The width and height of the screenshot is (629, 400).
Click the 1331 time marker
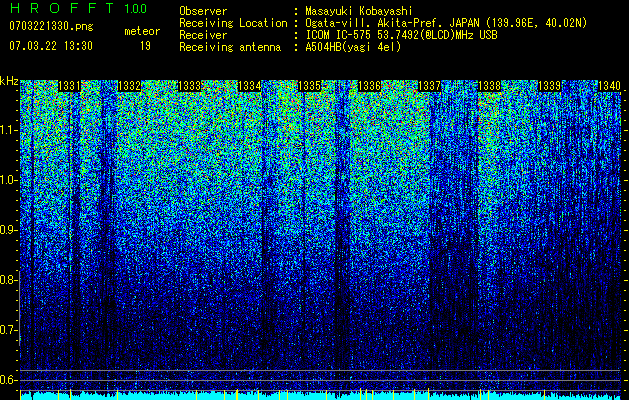[69, 86]
